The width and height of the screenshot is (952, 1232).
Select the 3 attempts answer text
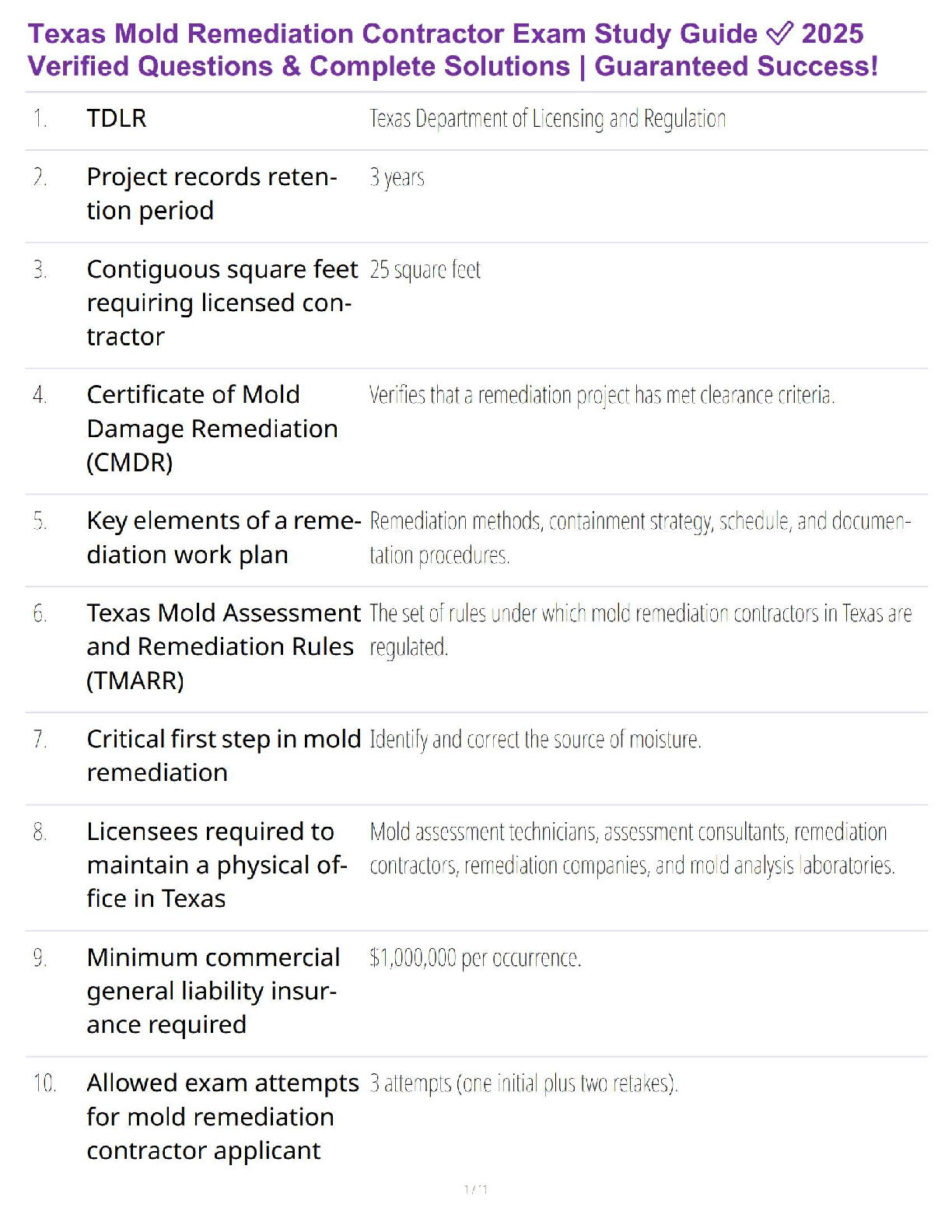tap(523, 1083)
